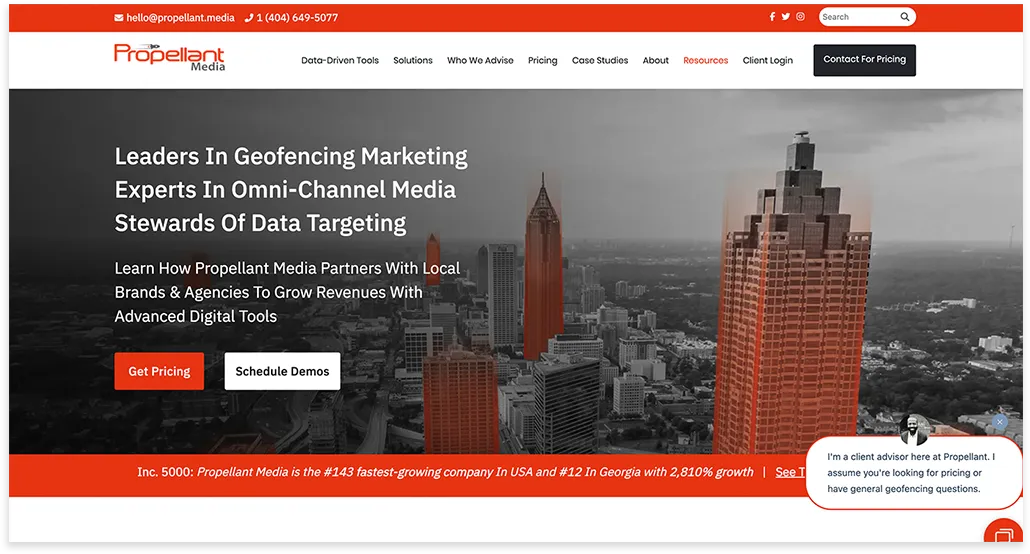Click the Inc. 5000 banner text

[x=445, y=472]
